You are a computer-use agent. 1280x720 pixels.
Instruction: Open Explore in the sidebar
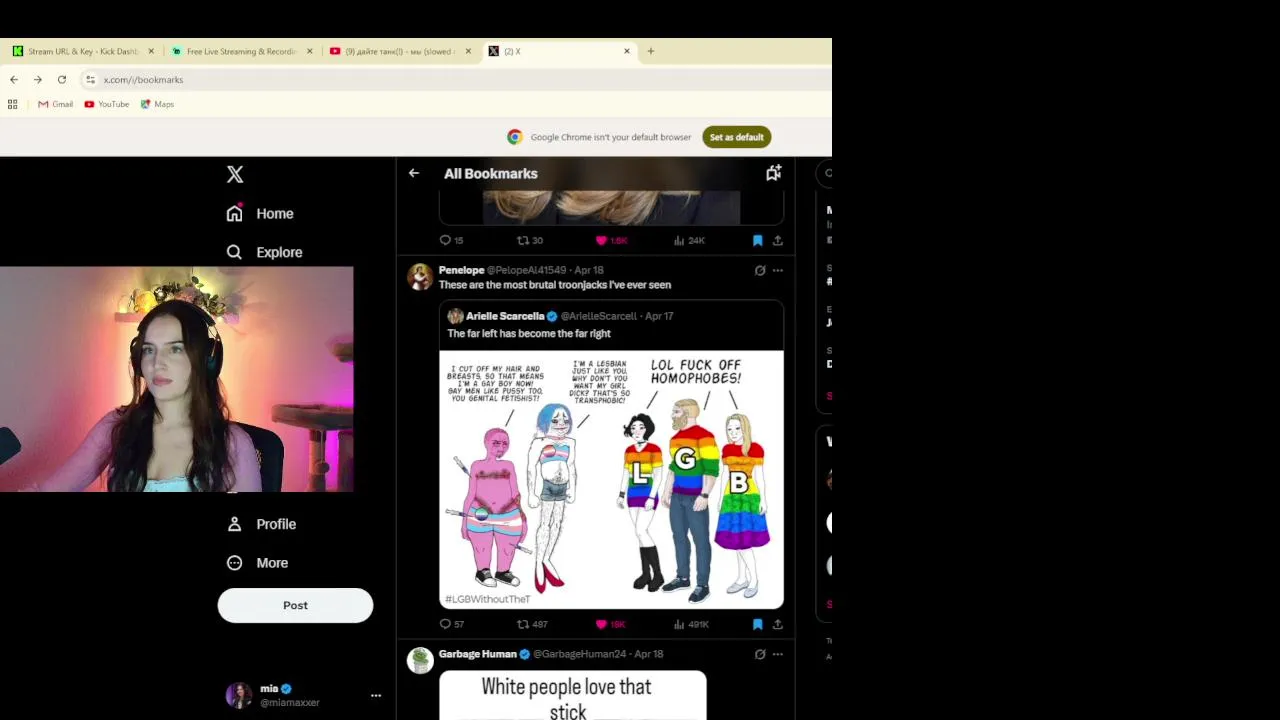tap(264, 252)
